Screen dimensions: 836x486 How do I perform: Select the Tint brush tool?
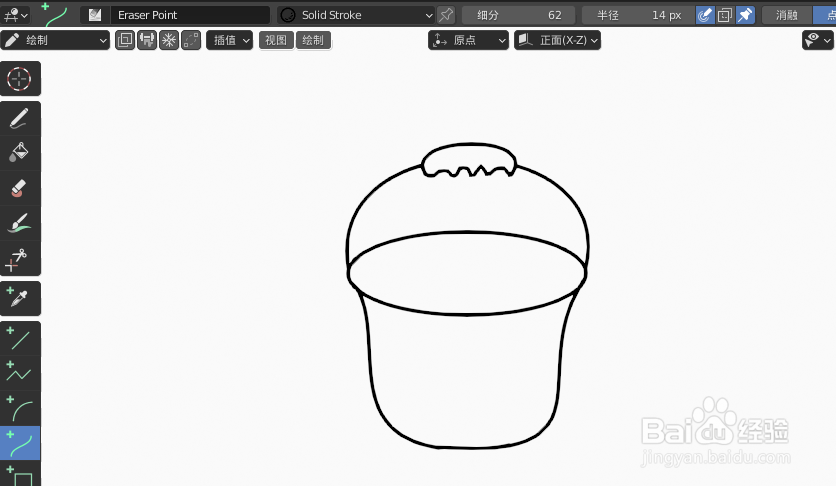(x=20, y=223)
